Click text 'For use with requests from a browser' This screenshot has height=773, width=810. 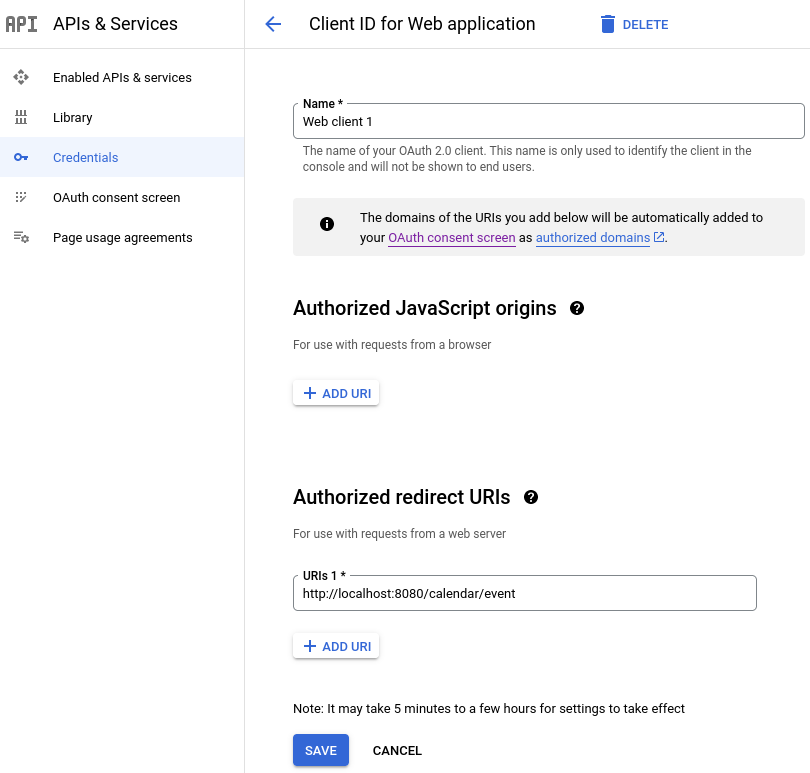click(x=392, y=345)
